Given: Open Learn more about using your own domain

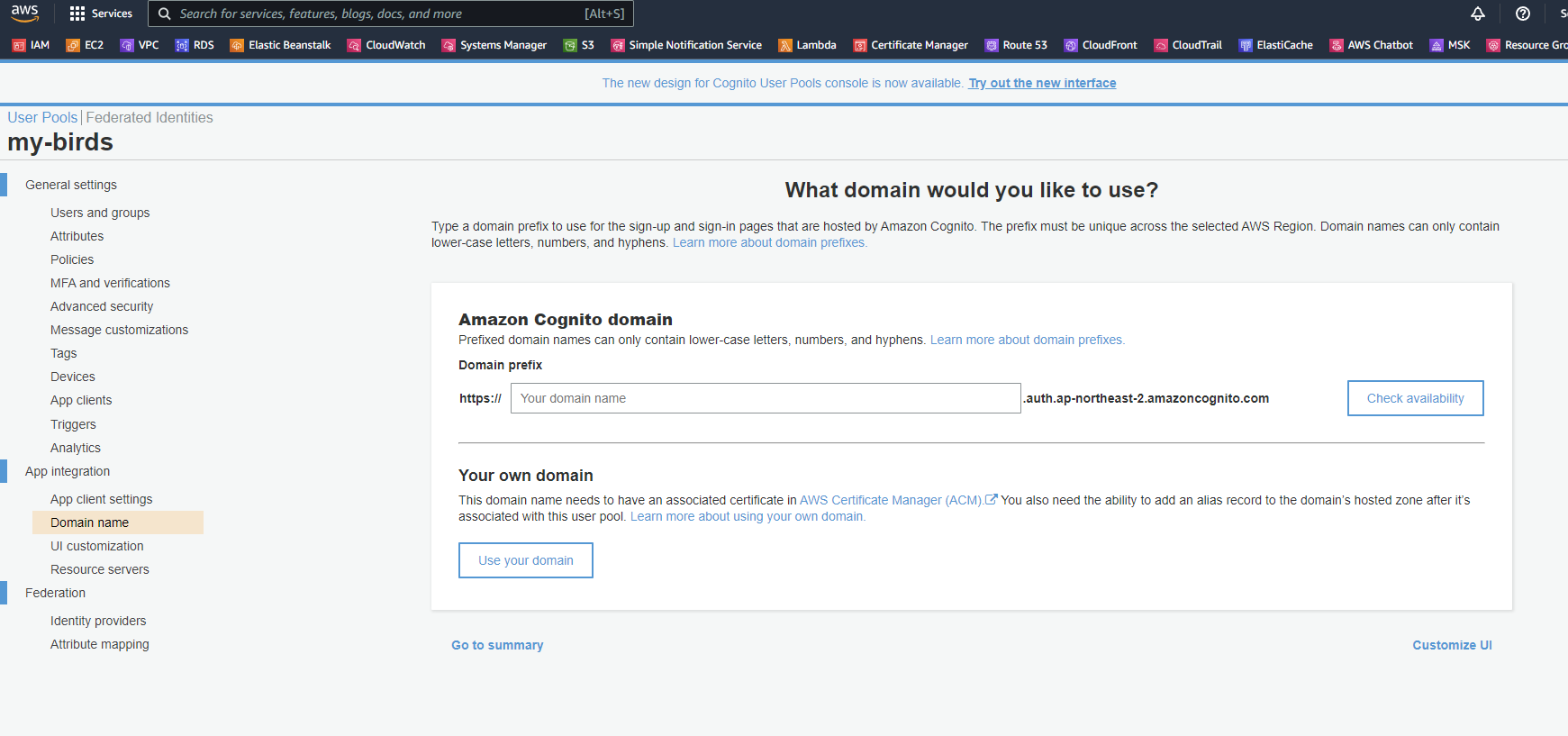Looking at the screenshot, I should 748,516.
